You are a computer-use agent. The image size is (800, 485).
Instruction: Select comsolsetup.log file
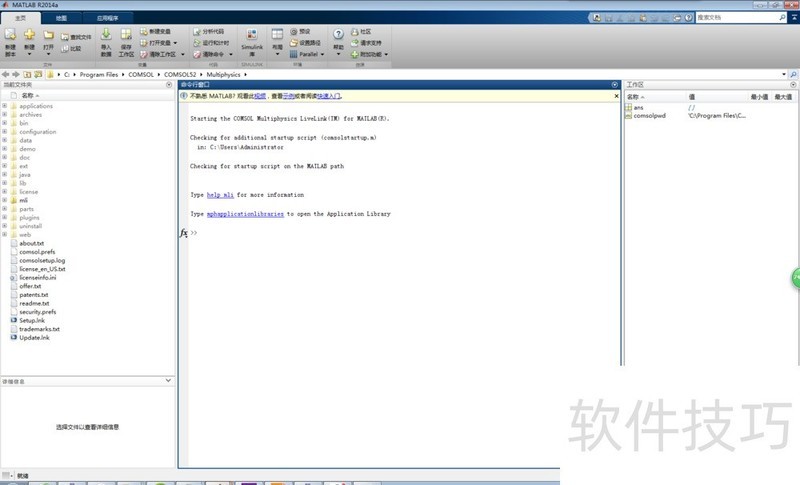click(42, 260)
